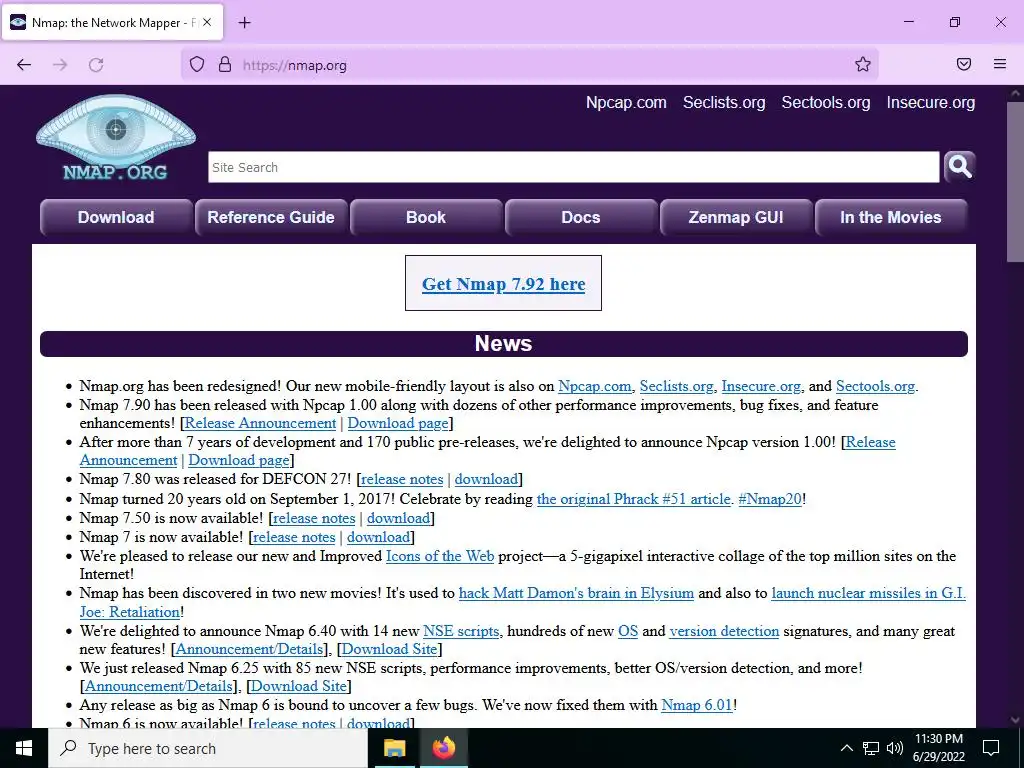Select the Nmap: the Network Mapper tab
The width and height of the screenshot is (1024, 768).
pyautogui.click(x=112, y=23)
